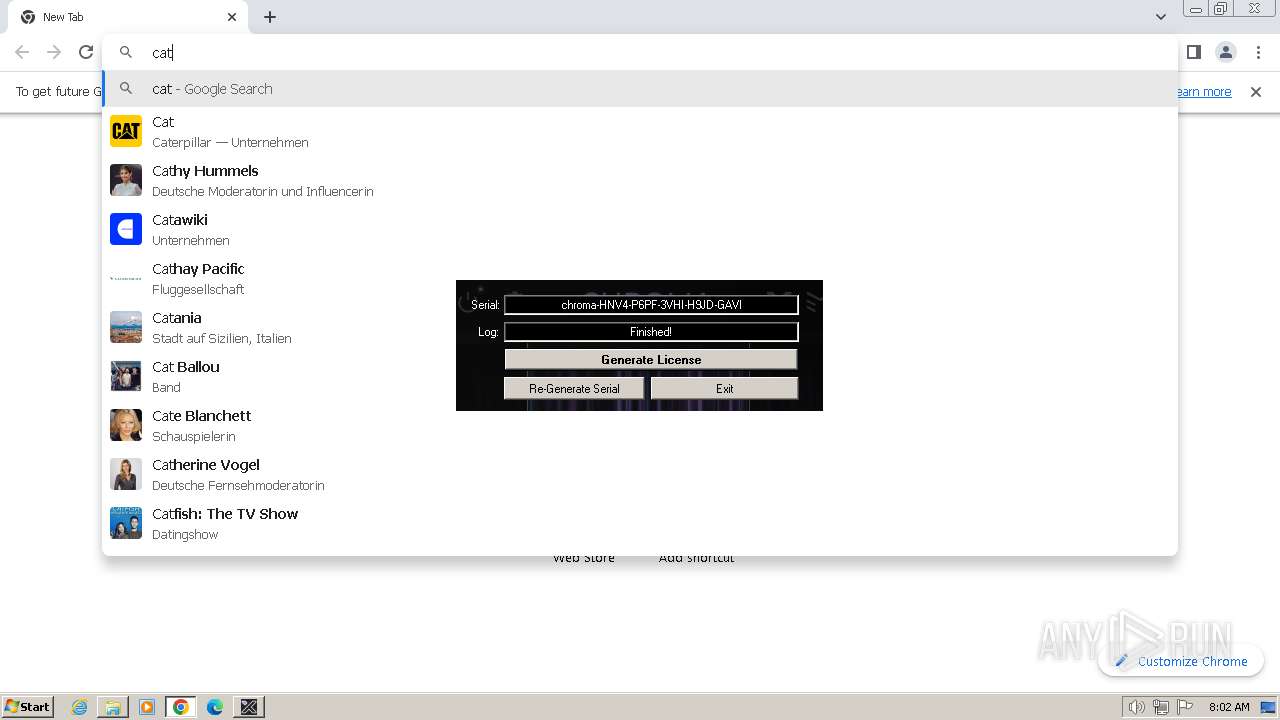Switch to Chrome in the taskbar
Screen dimensions: 1280x720
coord(181,707)
